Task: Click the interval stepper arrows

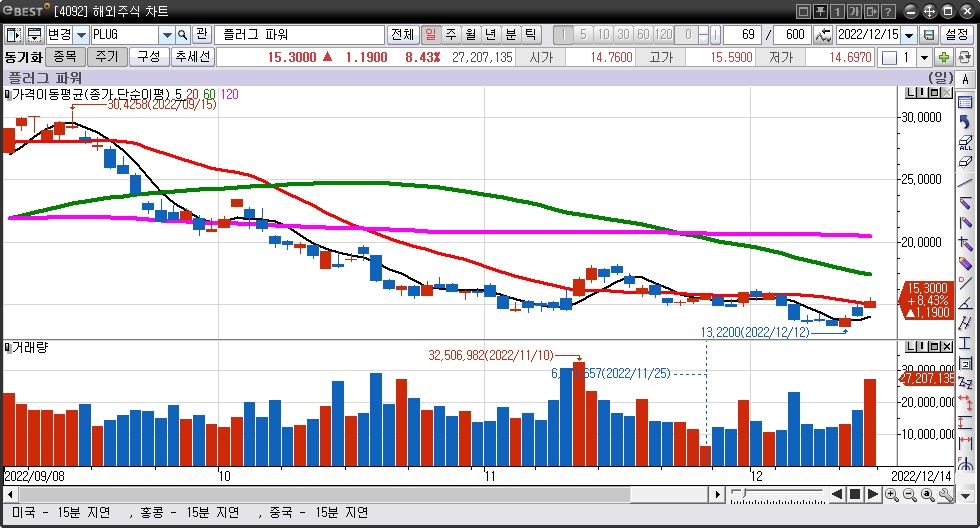Action: tap(704, 35)
